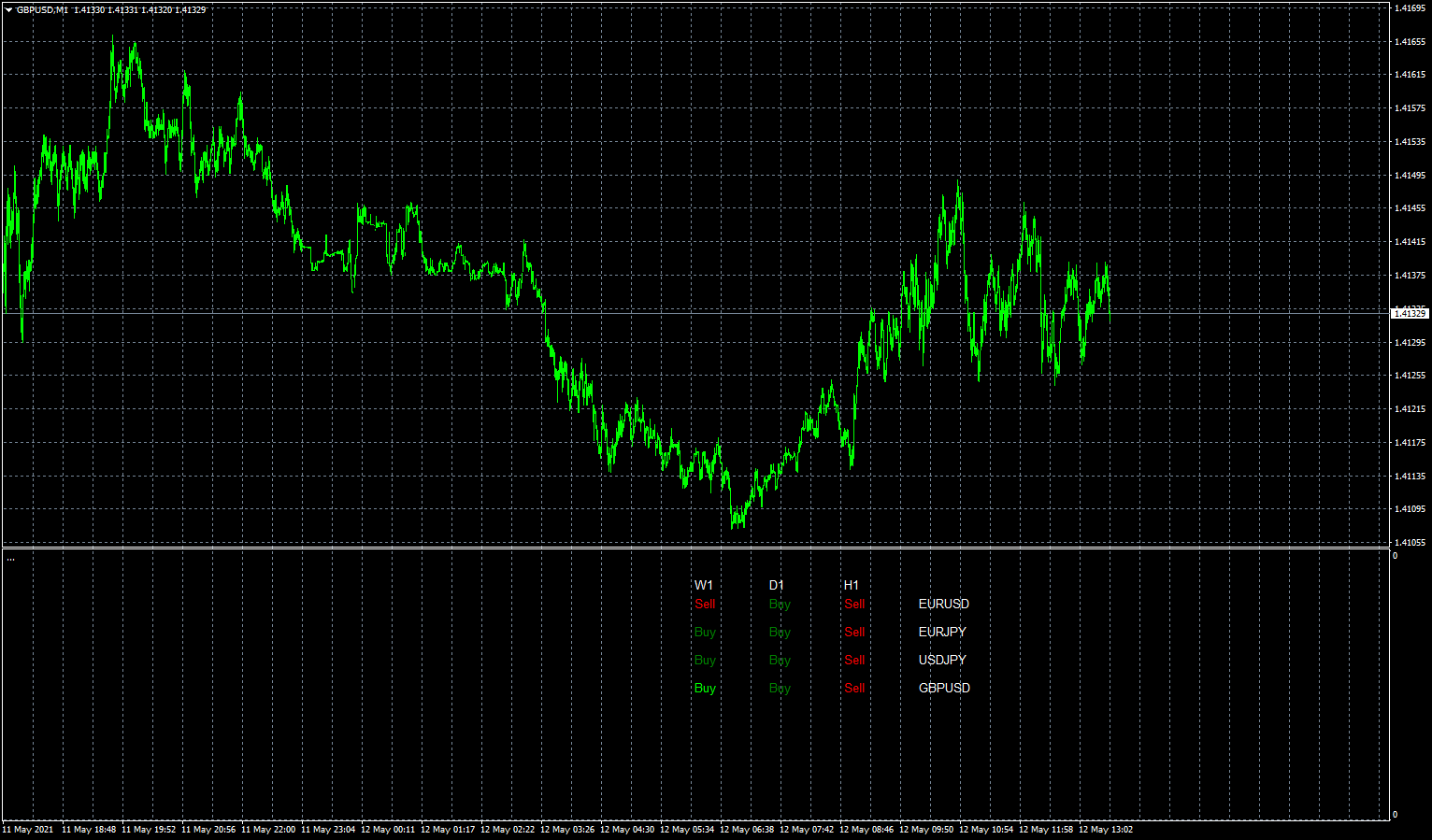Viewport: 1432px width, 840px height.
Task: Click the 1.41135 price scale label
Action: coord(1410,476)
